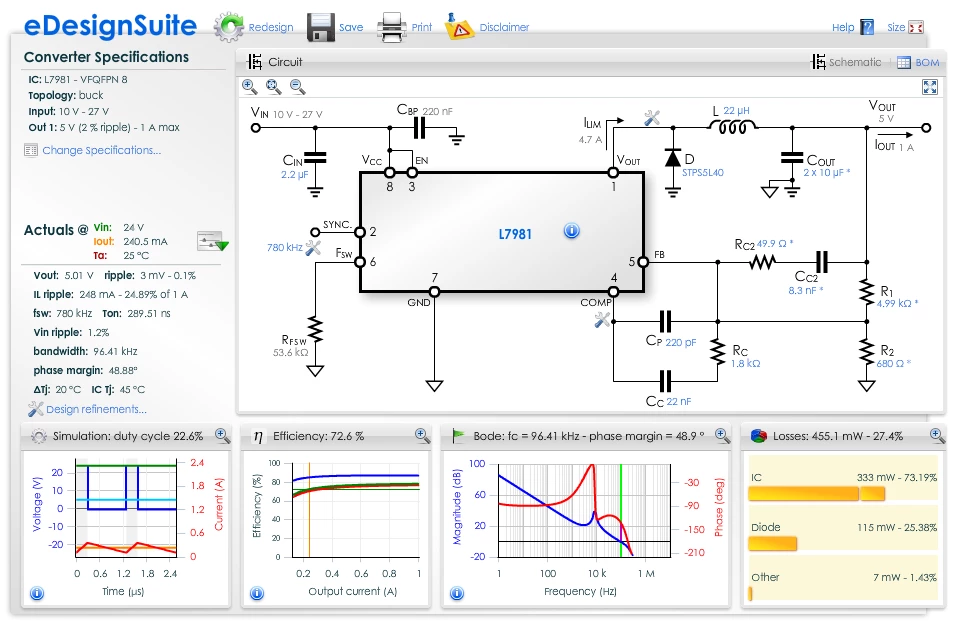Switch to the Schematic view

(847, 62)
